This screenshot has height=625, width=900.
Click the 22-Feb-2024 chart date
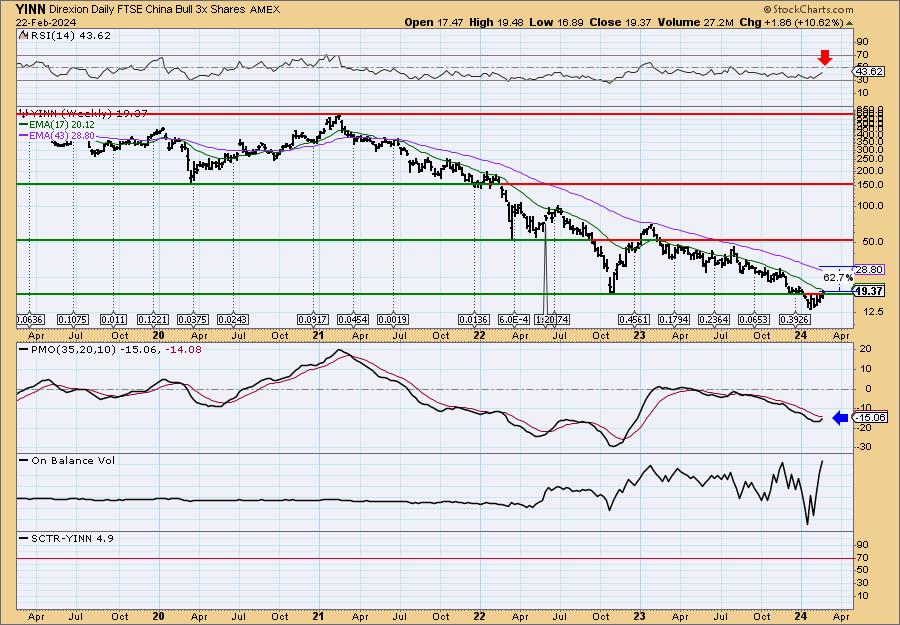46,22
